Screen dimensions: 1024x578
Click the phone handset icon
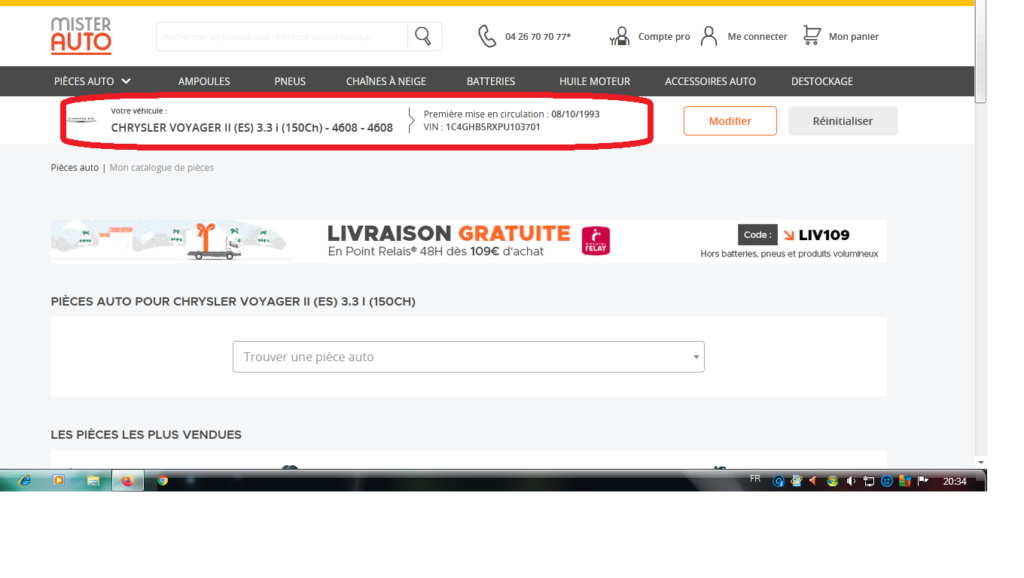click(487, 37)
